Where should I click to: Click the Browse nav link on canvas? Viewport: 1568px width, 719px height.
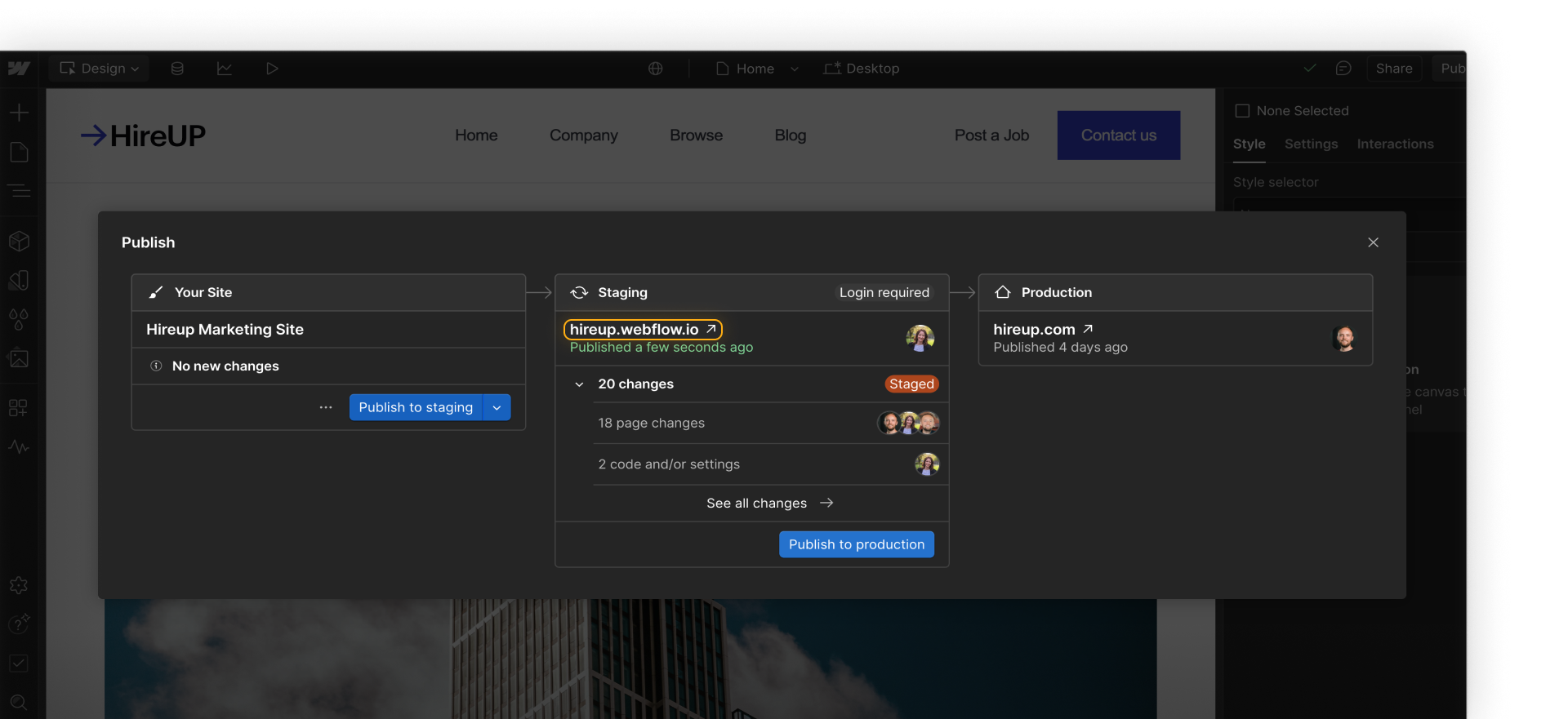[696, 135]
